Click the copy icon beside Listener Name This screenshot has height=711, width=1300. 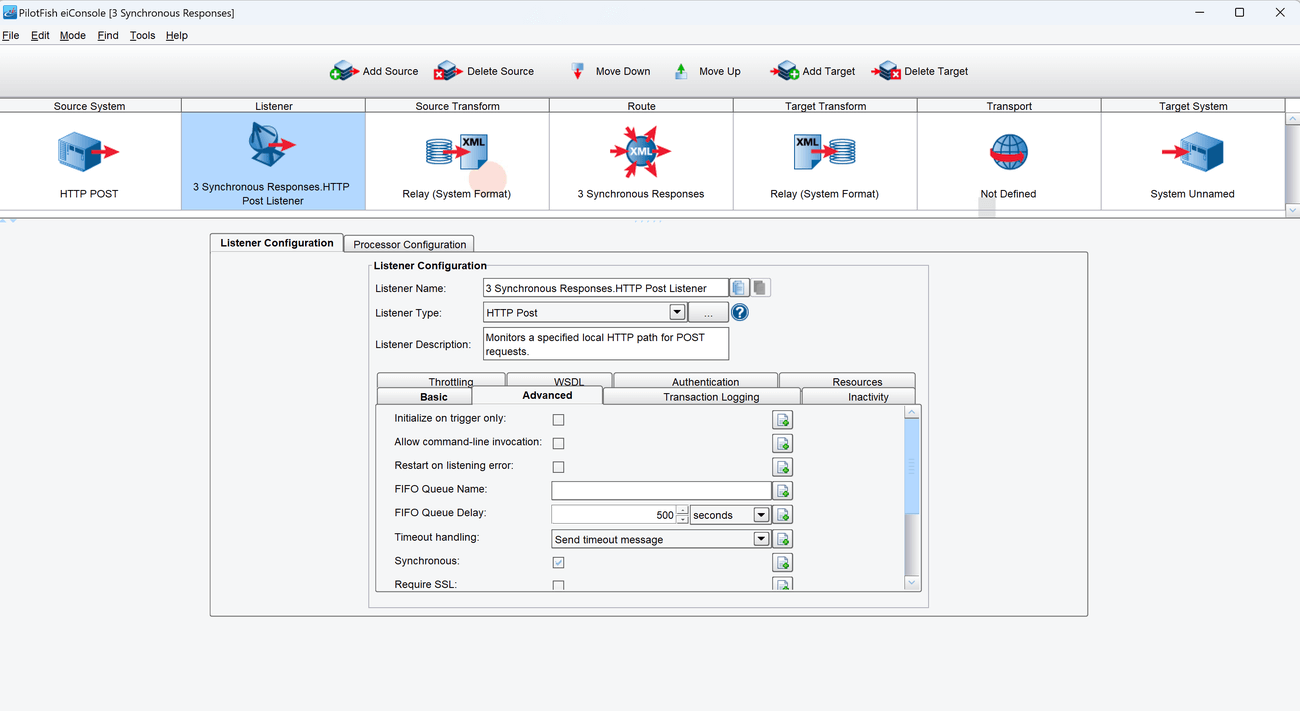click(x=739, y=288)
